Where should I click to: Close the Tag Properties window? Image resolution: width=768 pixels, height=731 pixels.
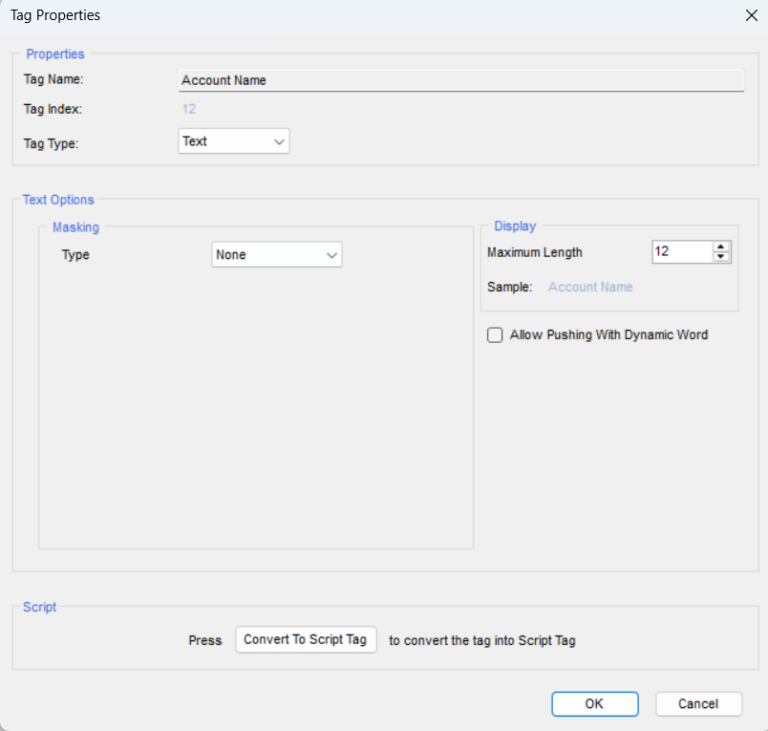(751, 15)
